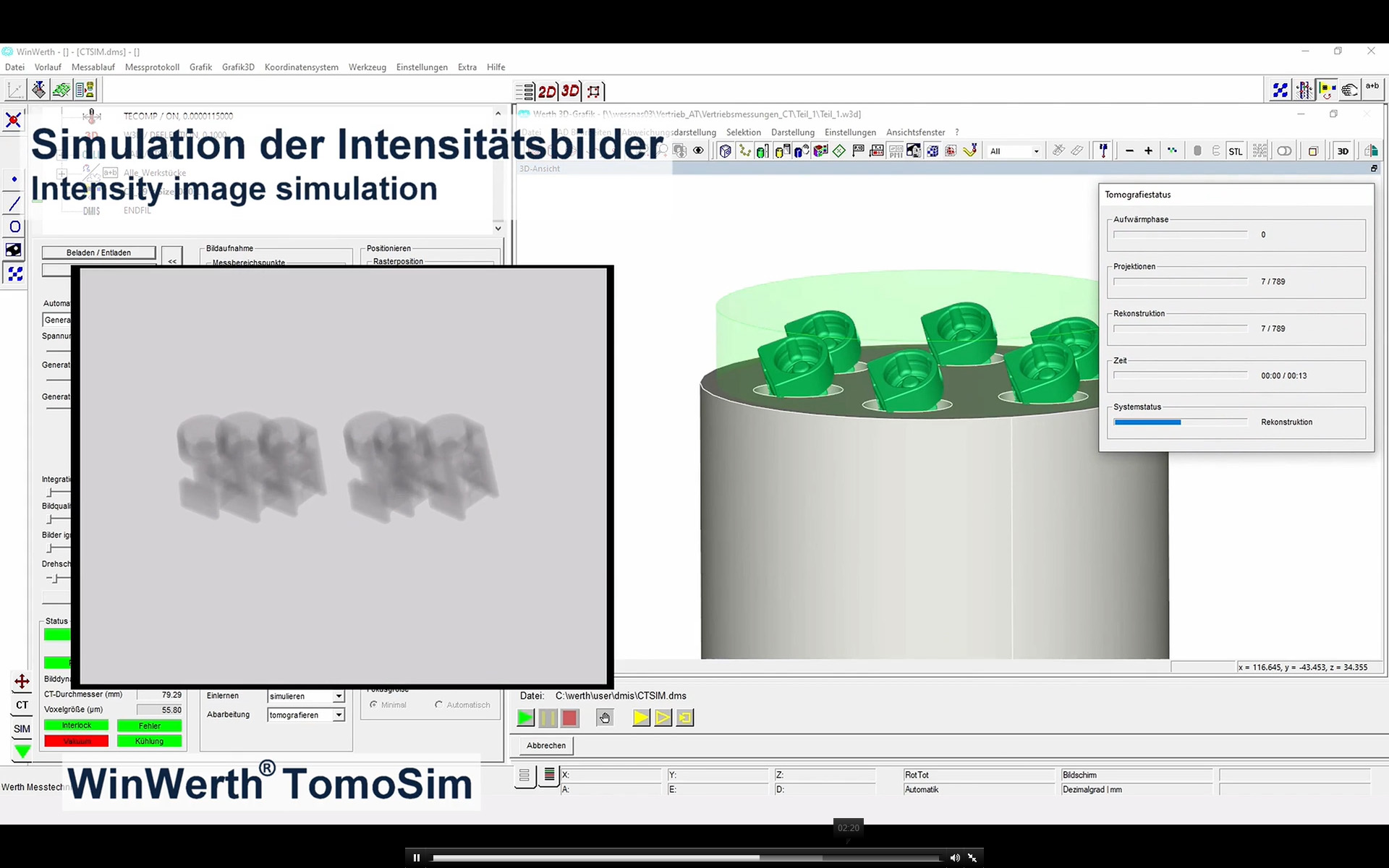Screen dimensions: 1389x868
Task: Open the green surface map tool icon
Action: coord(61,90)
